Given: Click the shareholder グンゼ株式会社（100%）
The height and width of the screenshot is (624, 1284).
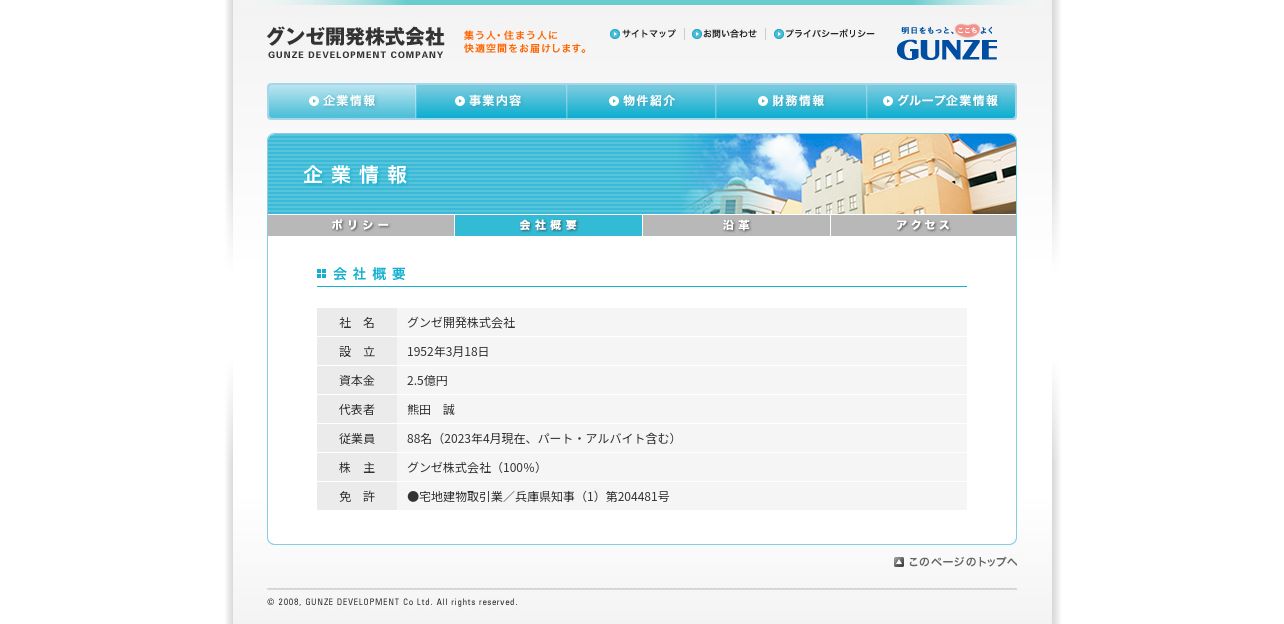Looking at the screenshot, I should coord(476,468).
